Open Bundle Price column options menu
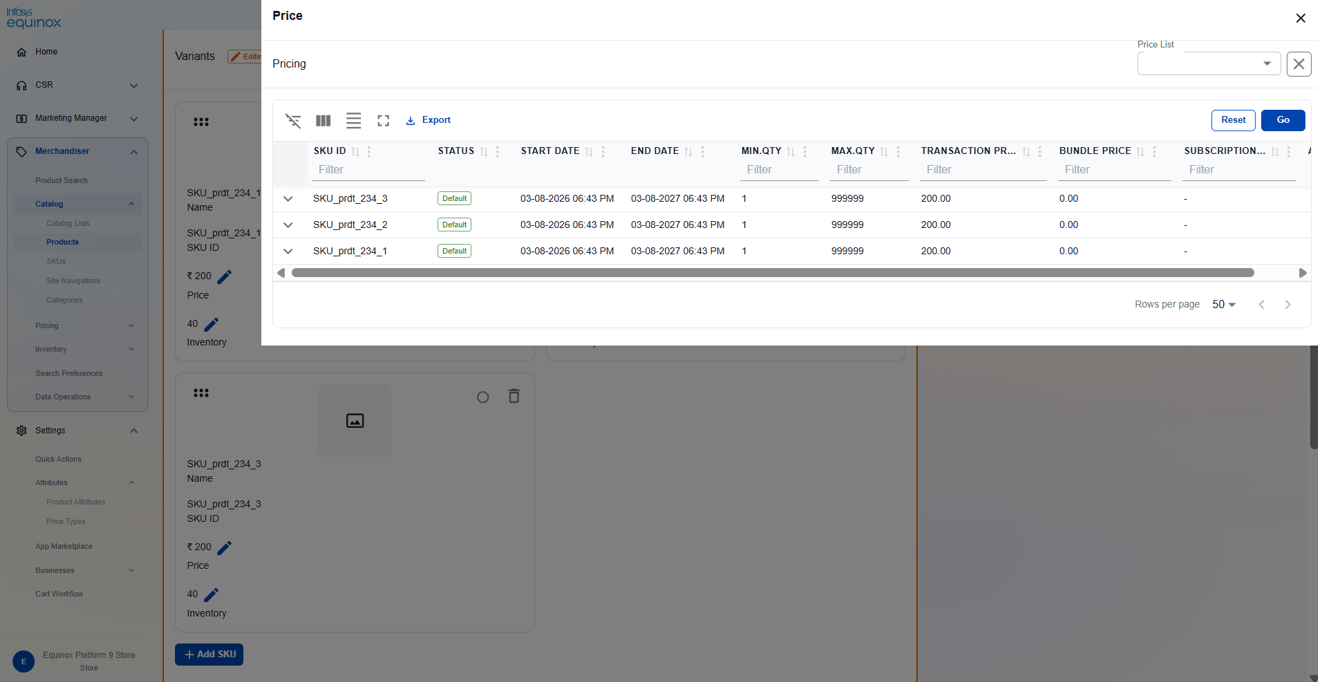This screenshot has width=1318, height=682. (x=1154, y=152)
